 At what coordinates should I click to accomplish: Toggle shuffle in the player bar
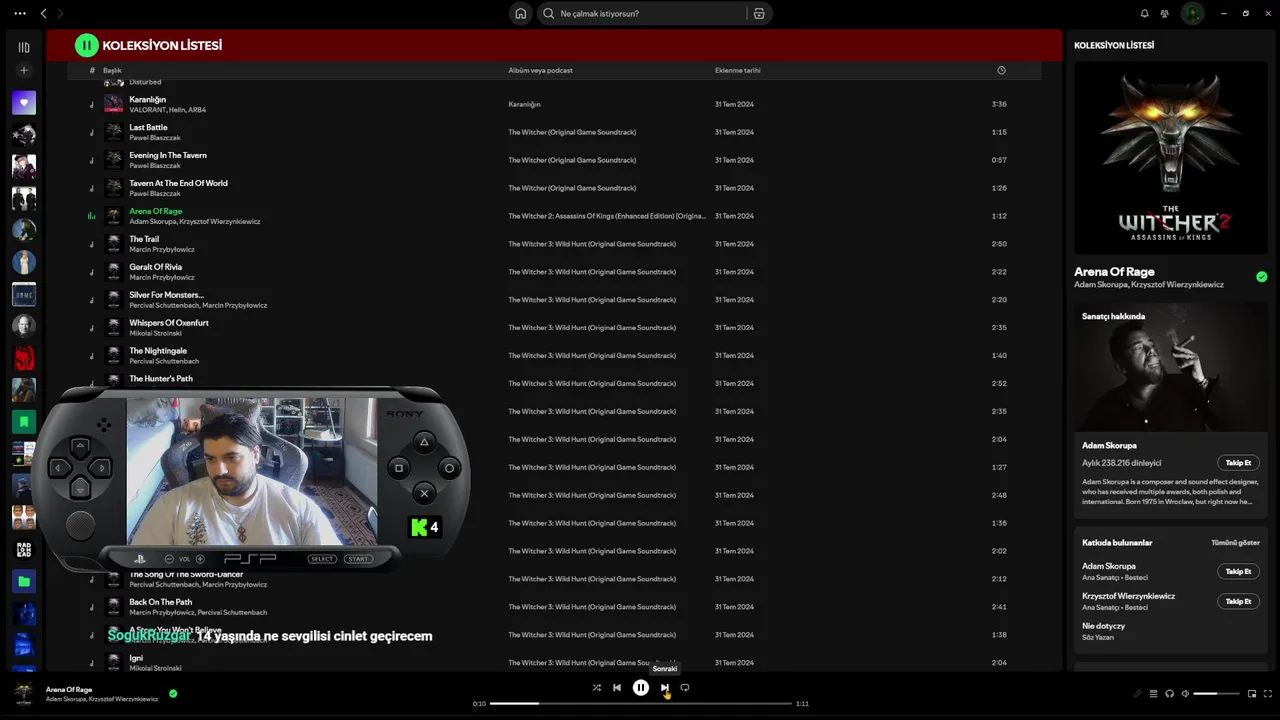[596, 688]
